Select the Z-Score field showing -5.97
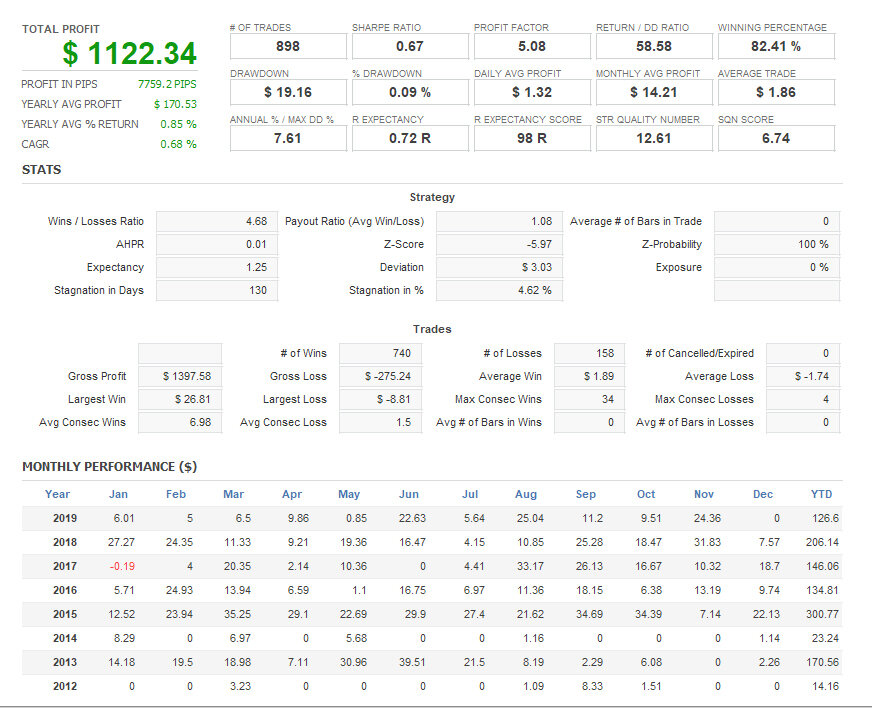The height and width of the screenshot is (708, 872). pos(499,244)
